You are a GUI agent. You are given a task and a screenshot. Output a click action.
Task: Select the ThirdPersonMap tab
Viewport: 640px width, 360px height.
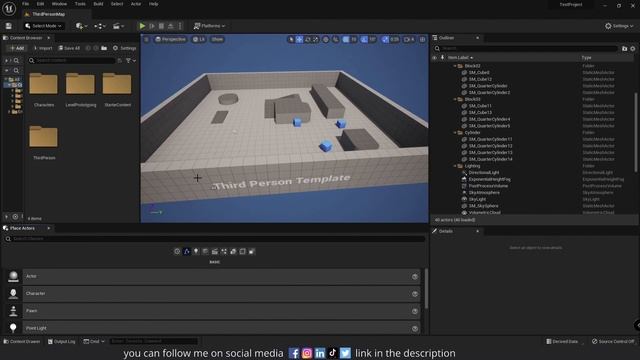click(x=48, y=14)
